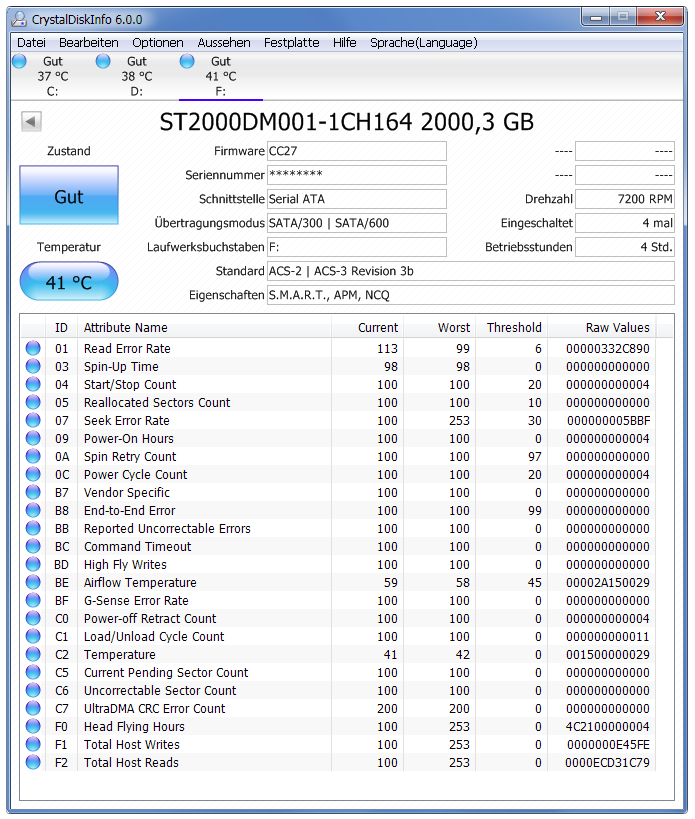Open the Sprache(Language) menu
The width and height of the screenshot is (695, 819).
(423, 42)
